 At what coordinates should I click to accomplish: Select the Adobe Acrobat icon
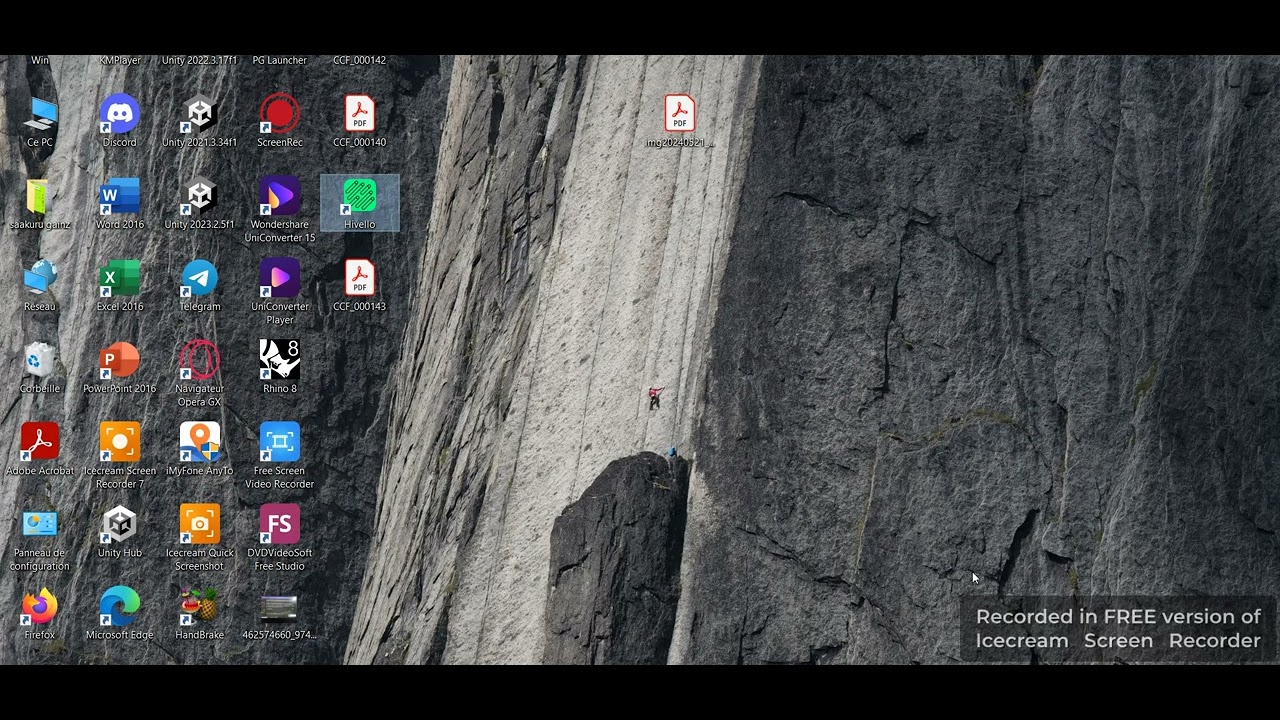[x=40, y=444]
